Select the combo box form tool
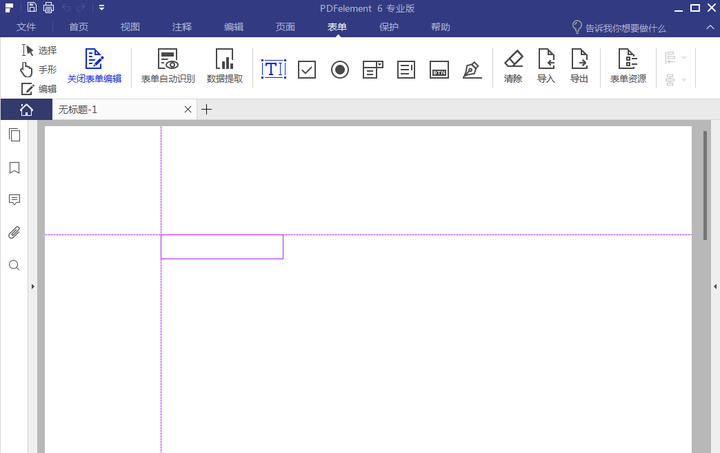The width and height of the screenshot is (720, 453). 373,70
